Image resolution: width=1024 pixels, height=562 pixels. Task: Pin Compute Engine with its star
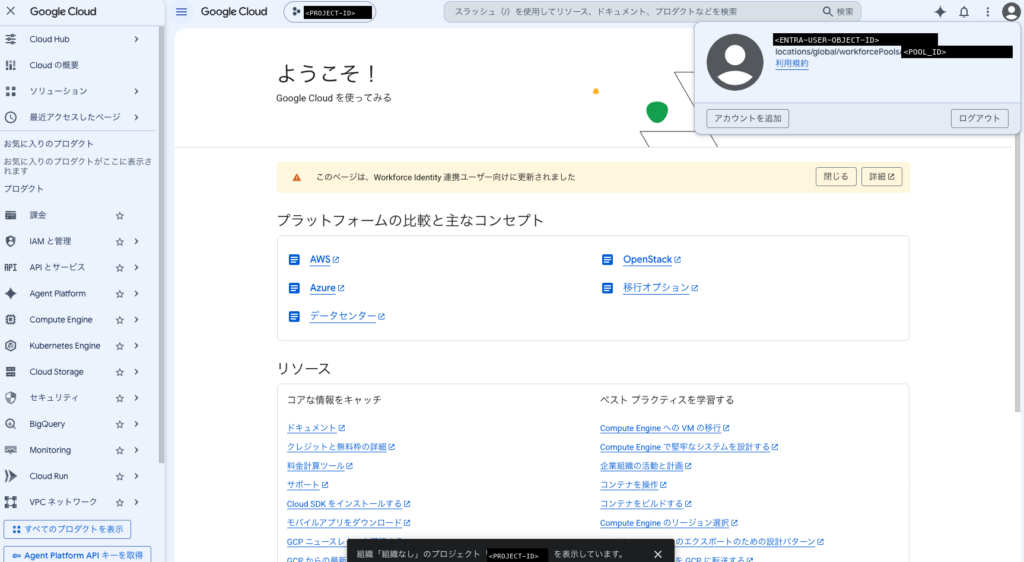[x=120, y=320]
